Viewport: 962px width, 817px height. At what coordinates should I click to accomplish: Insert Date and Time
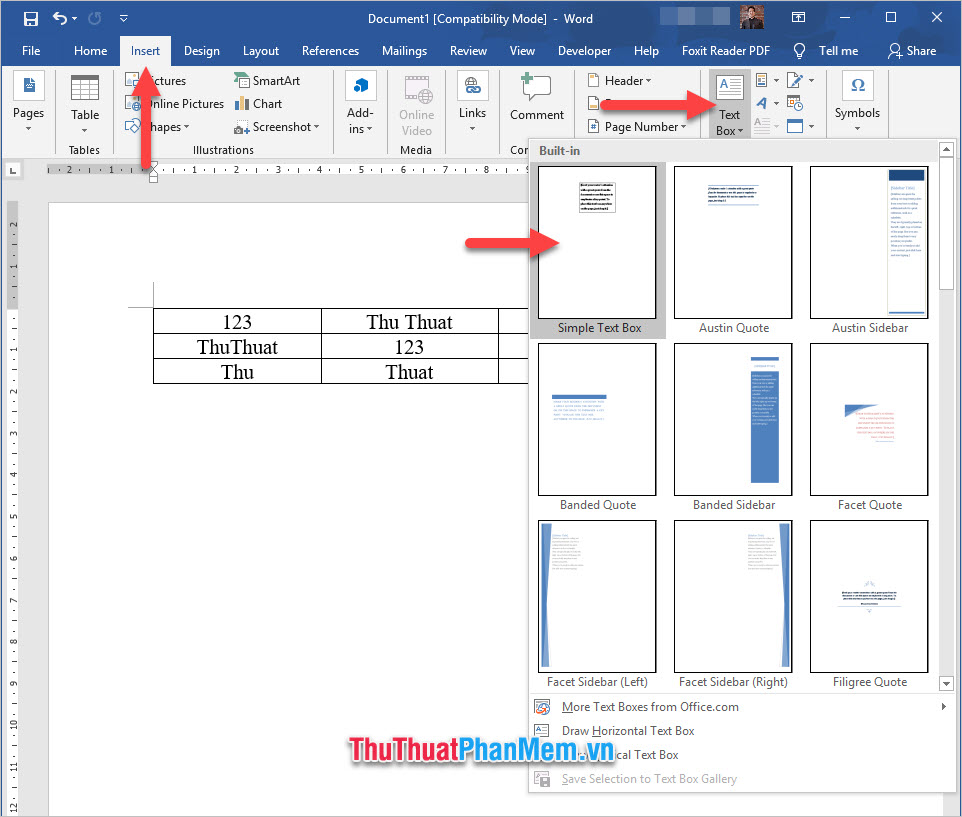pyautogui.click(x=795, y=104)
